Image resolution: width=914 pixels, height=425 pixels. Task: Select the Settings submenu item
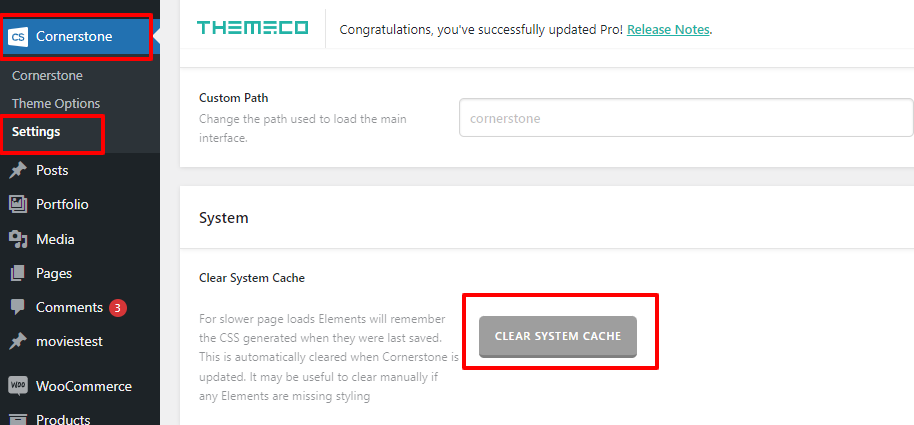(x=36, y=132)
